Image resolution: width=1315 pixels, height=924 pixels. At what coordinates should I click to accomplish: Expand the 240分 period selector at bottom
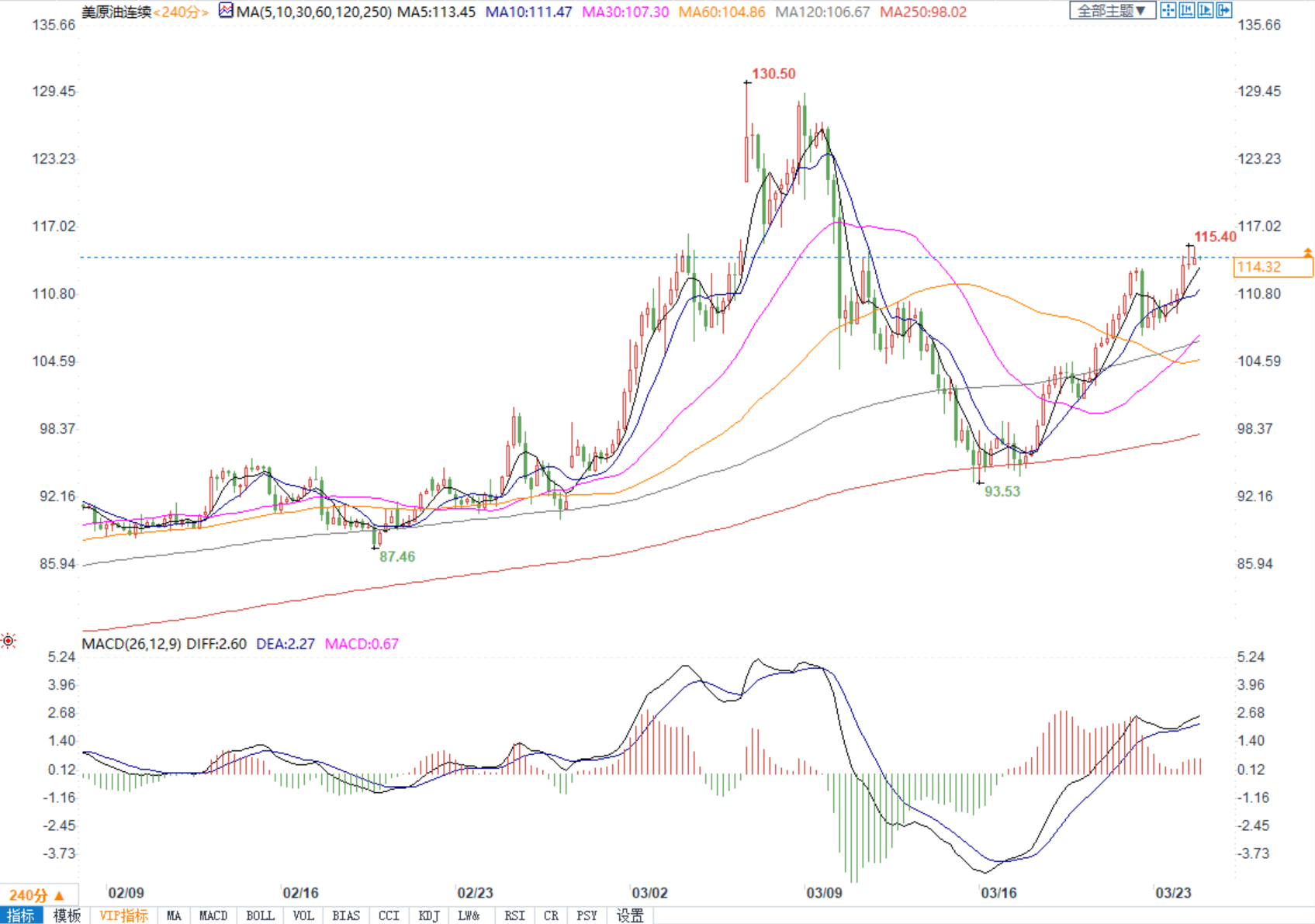click(x=36, y=895)
